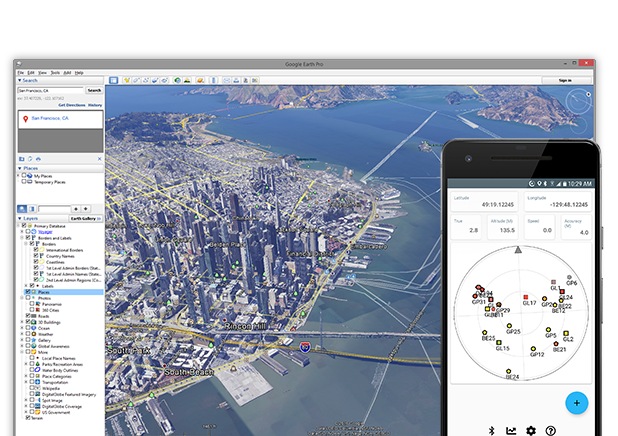The height and width of the screenshot is (436, 618).
Task: Select the Add Placemark pushpin tool
Action: 127,80
